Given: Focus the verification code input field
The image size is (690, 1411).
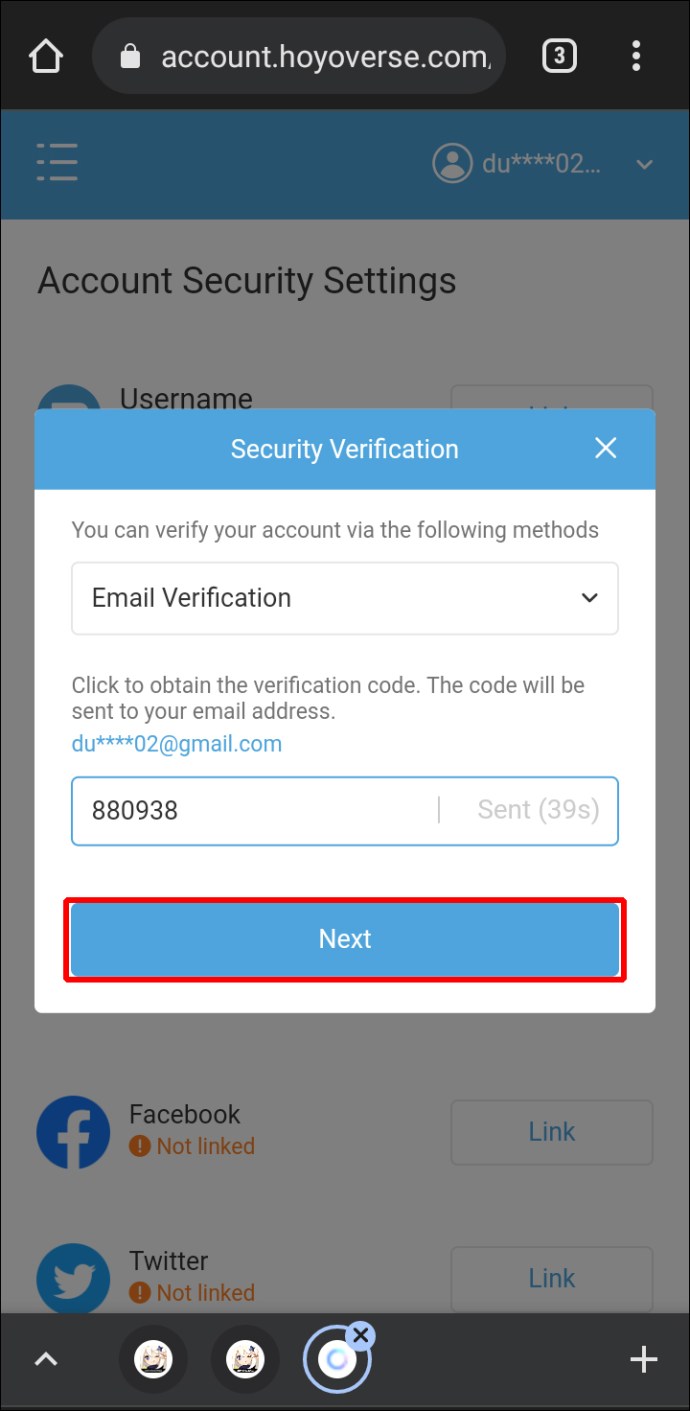Looking at the screenshot, I should coord(255,810).
